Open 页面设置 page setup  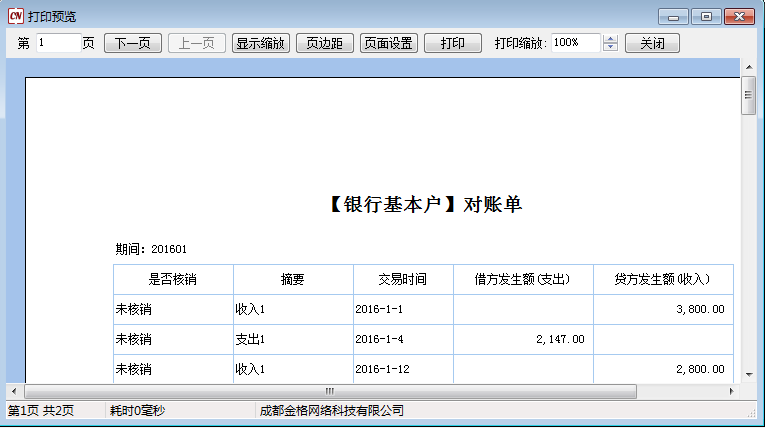pos(389,43)
